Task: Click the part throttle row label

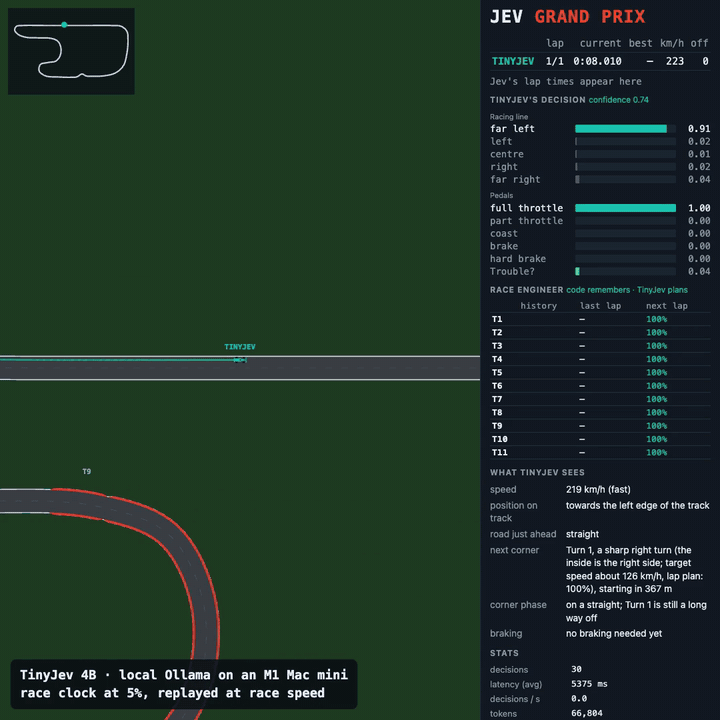Action: tap(526, 221)
